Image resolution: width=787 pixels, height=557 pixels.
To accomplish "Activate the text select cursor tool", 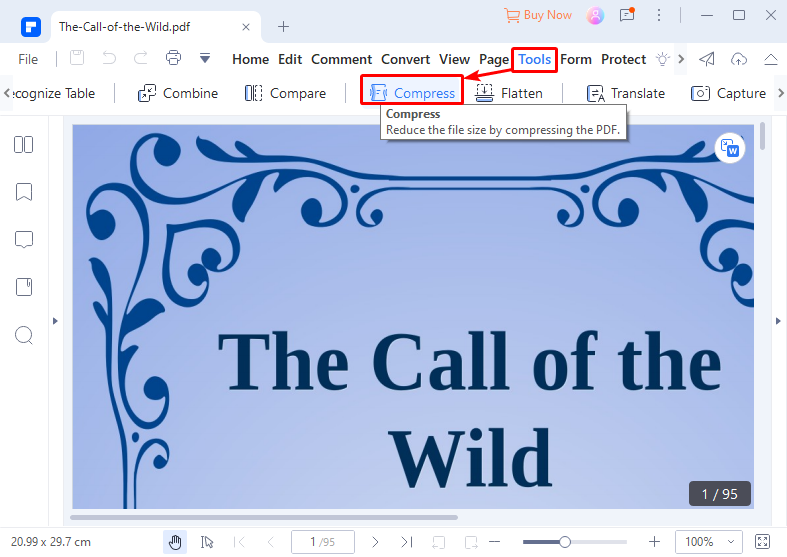I will coord(207,542).
